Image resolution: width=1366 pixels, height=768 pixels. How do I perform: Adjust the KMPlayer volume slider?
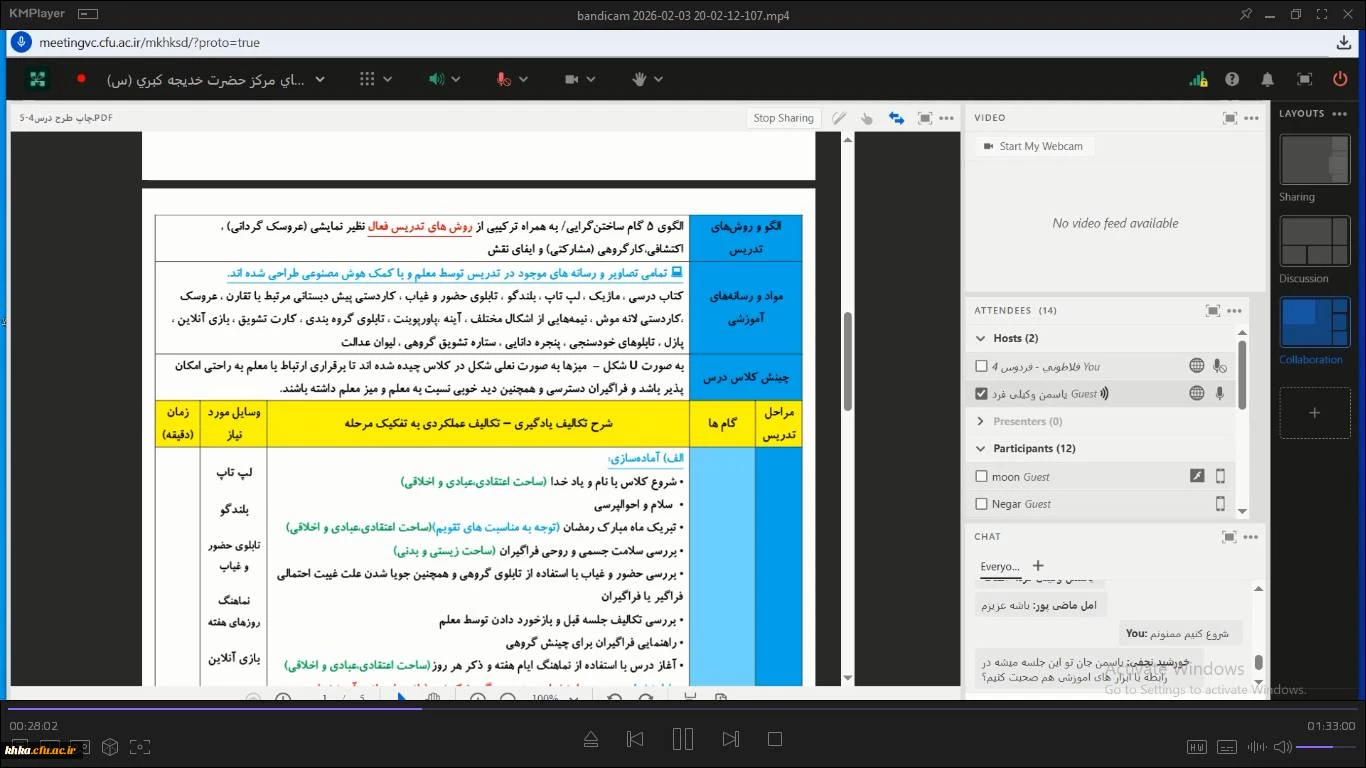(1327, 747)
